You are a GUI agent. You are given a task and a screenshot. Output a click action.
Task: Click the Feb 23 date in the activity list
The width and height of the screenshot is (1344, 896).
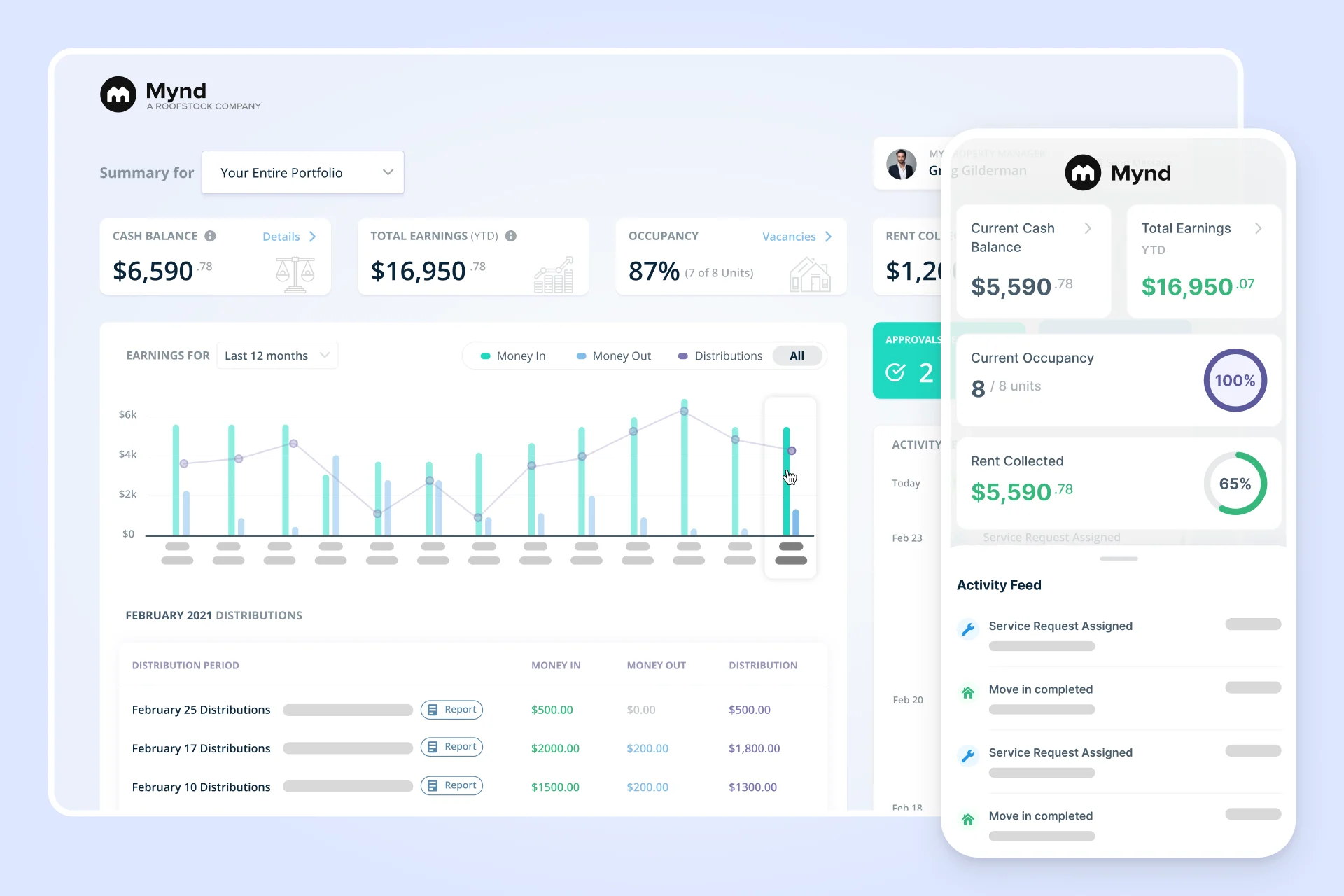pyautogui.click(x=907, y=538)
